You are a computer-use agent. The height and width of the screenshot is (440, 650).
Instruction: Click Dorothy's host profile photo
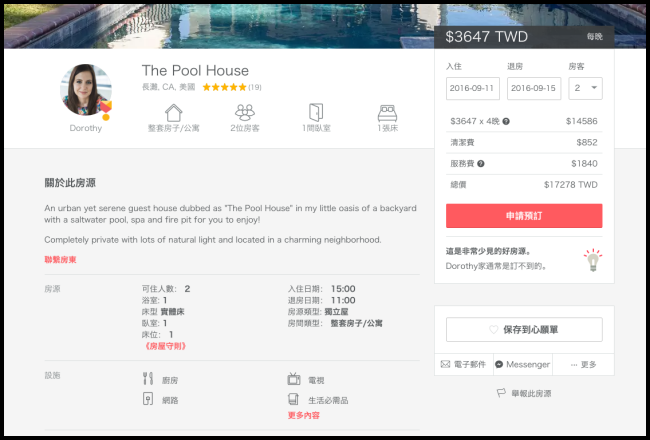[x=86, y=91]
